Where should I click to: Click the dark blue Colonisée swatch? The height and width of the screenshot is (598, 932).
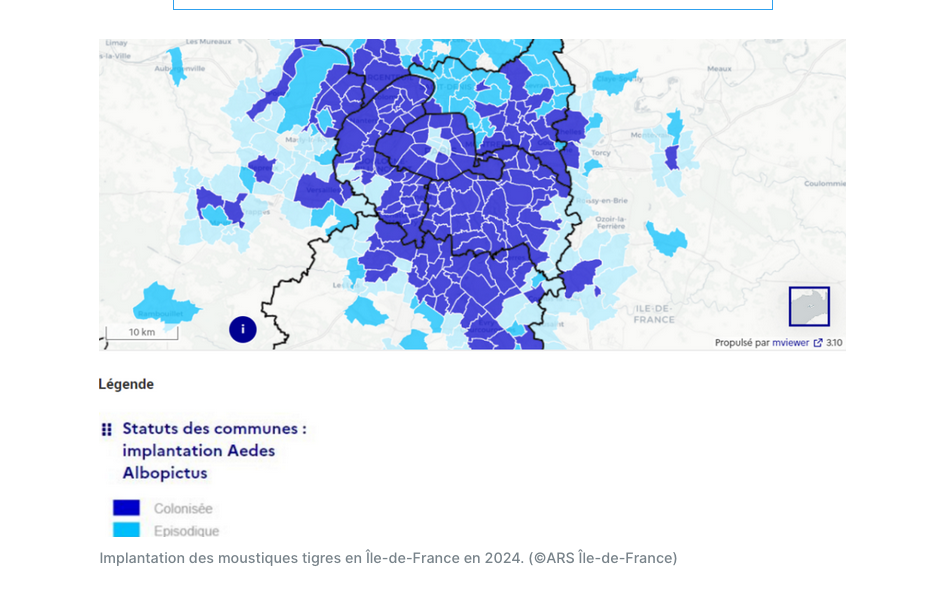tap(126, 508)
